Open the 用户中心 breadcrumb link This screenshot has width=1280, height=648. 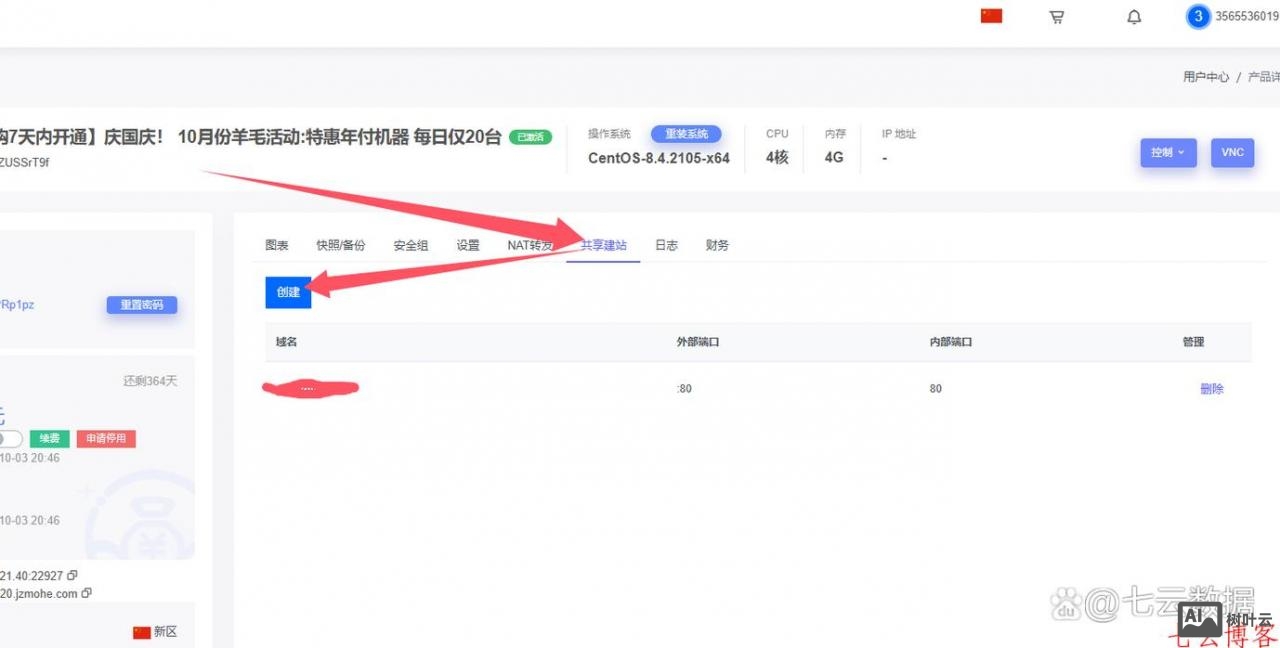(1205, 76)
